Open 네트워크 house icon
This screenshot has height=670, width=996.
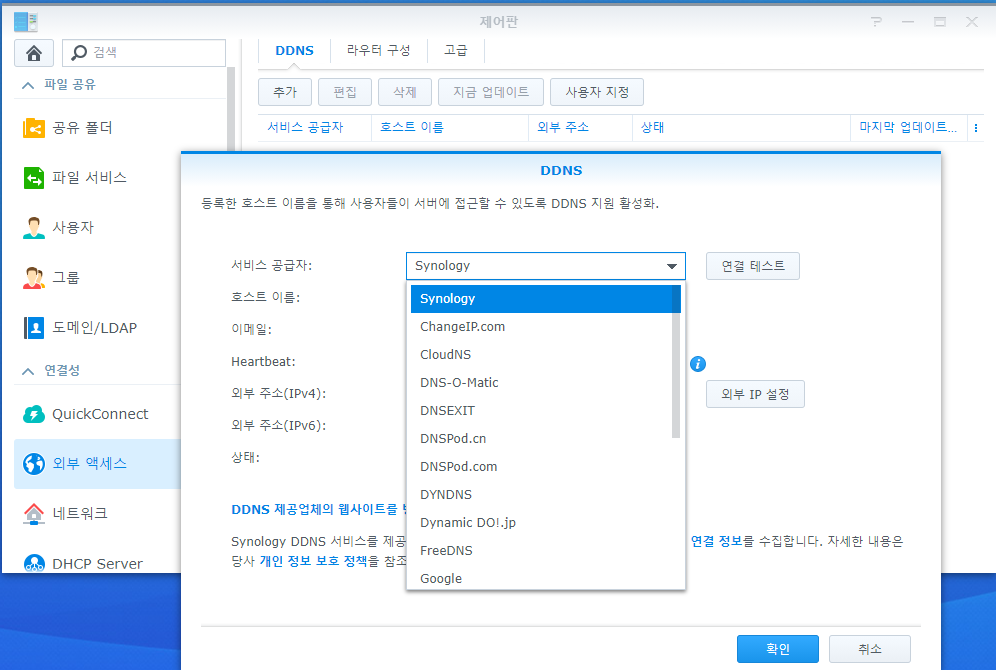(34, 513)
